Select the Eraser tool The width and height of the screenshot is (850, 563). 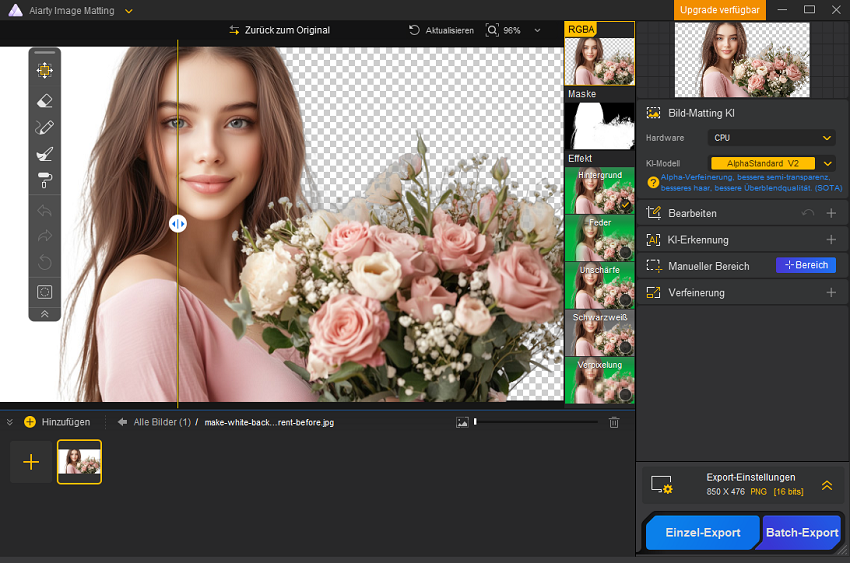[x=44, y=100]
